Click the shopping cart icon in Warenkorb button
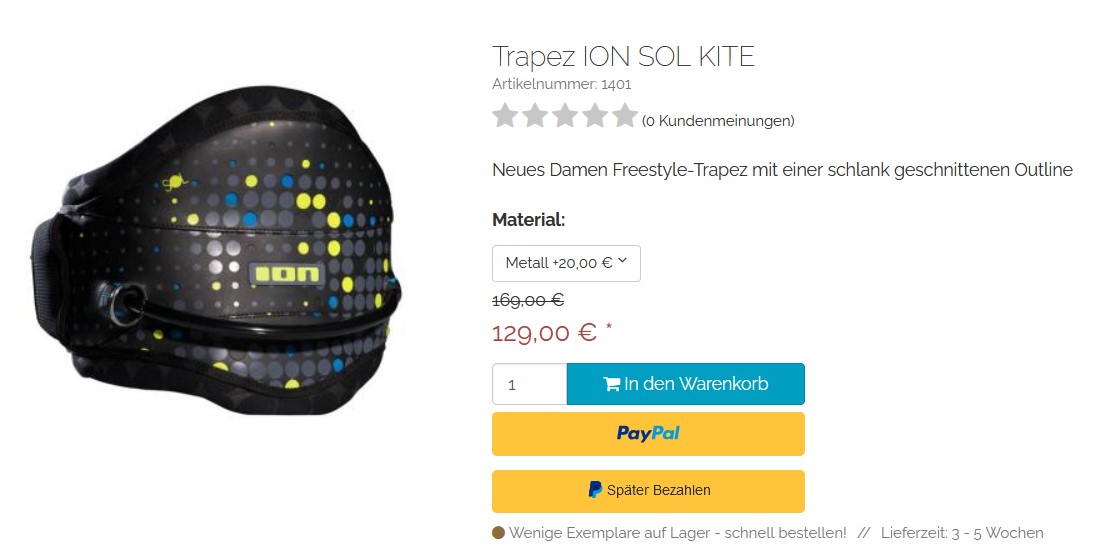This screenshot has width=1096, height=557. 612,384
